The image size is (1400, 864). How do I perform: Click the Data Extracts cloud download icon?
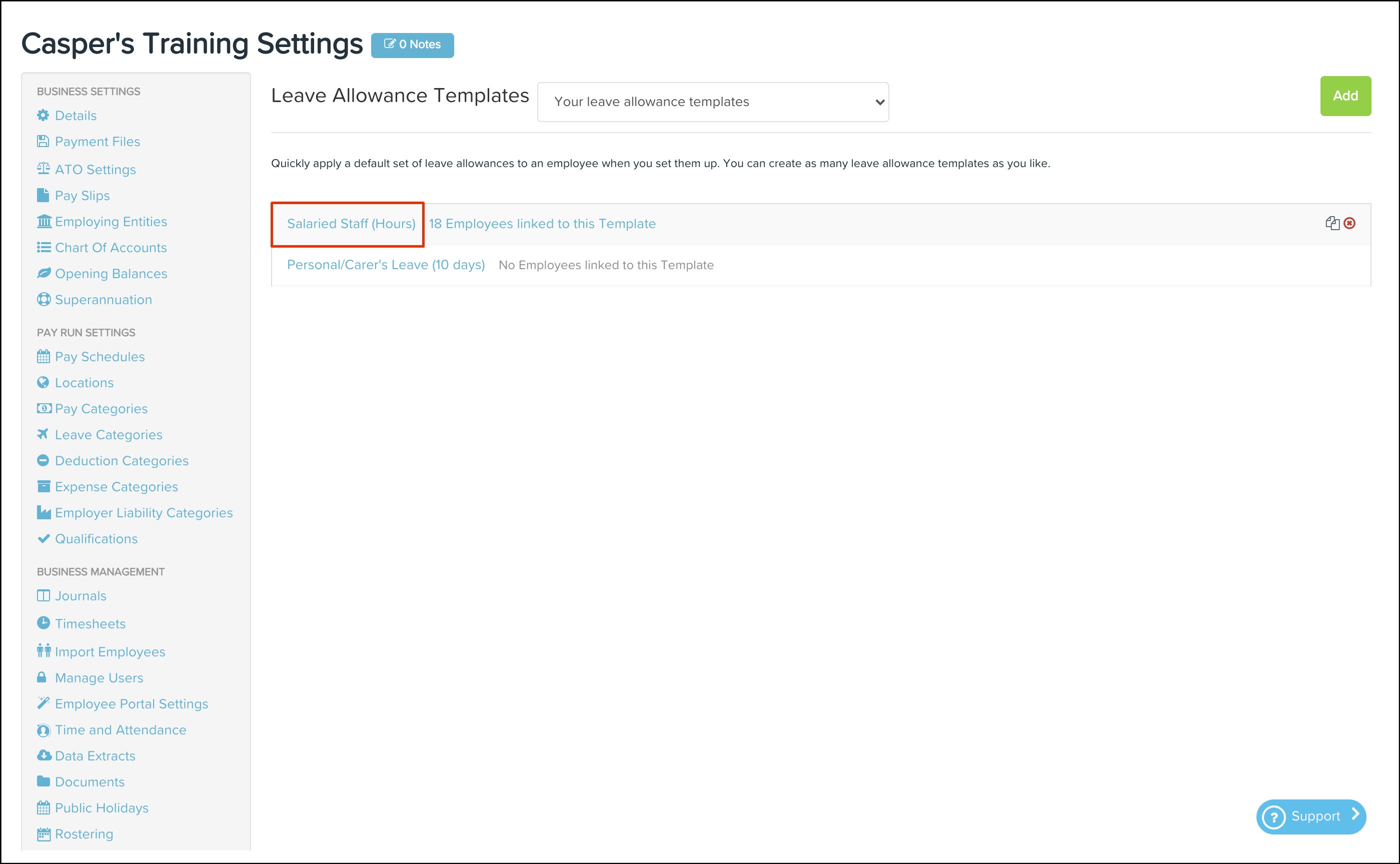coord(44,755)
